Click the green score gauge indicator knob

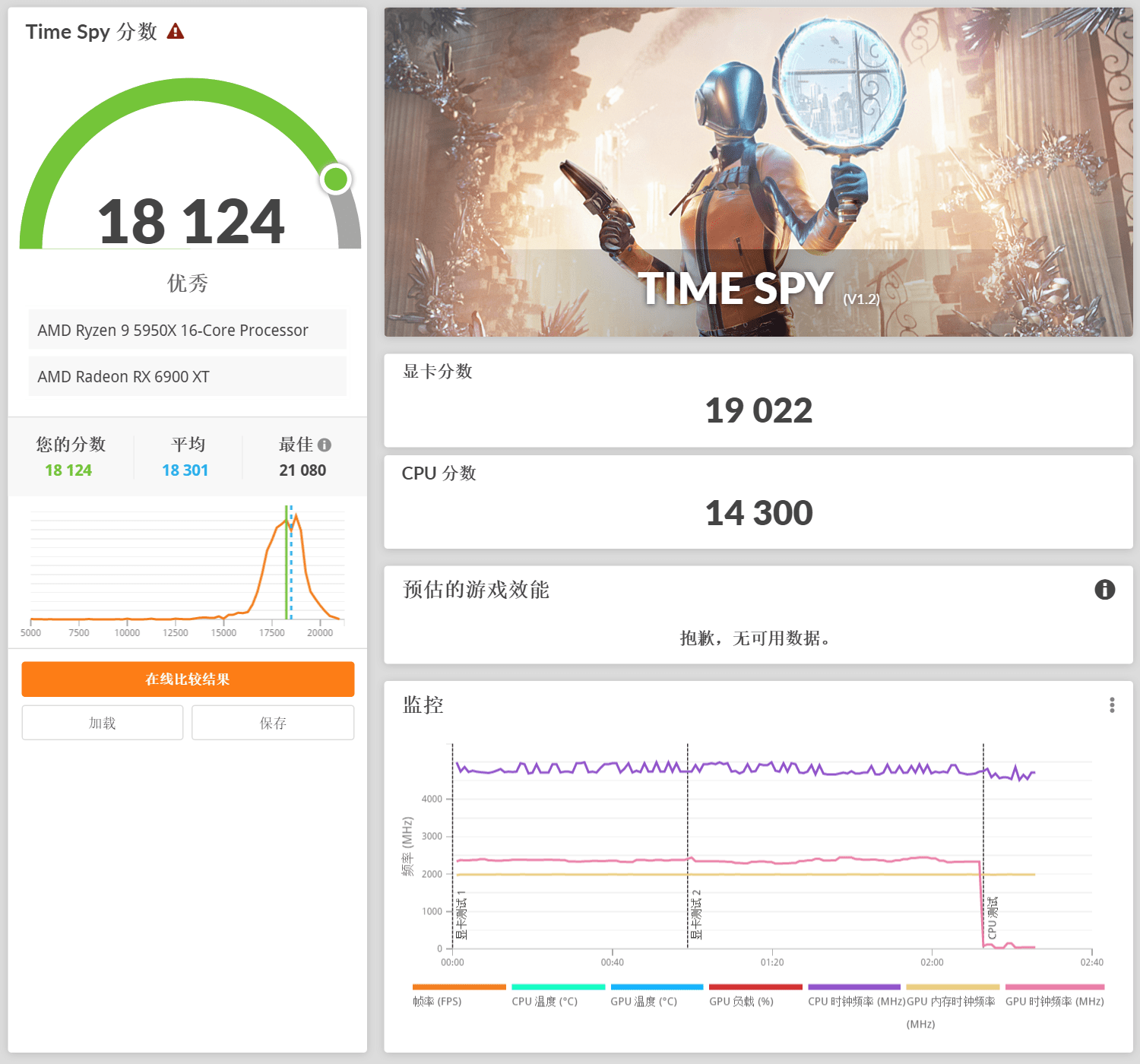pyautogui.click(x=335, y=179)
